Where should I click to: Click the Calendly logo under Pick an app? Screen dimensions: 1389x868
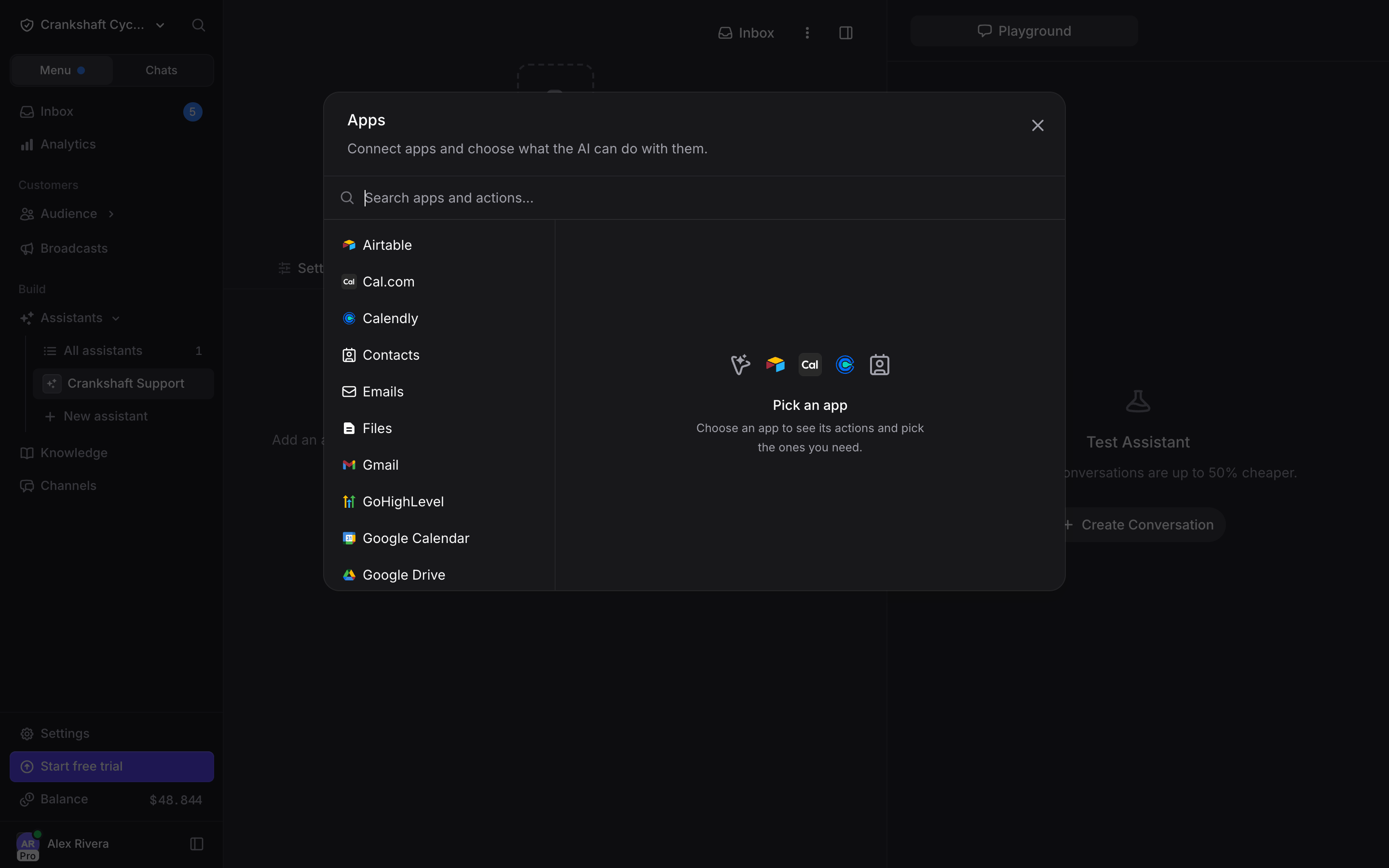pyautogui.click(x=845, y=365)
